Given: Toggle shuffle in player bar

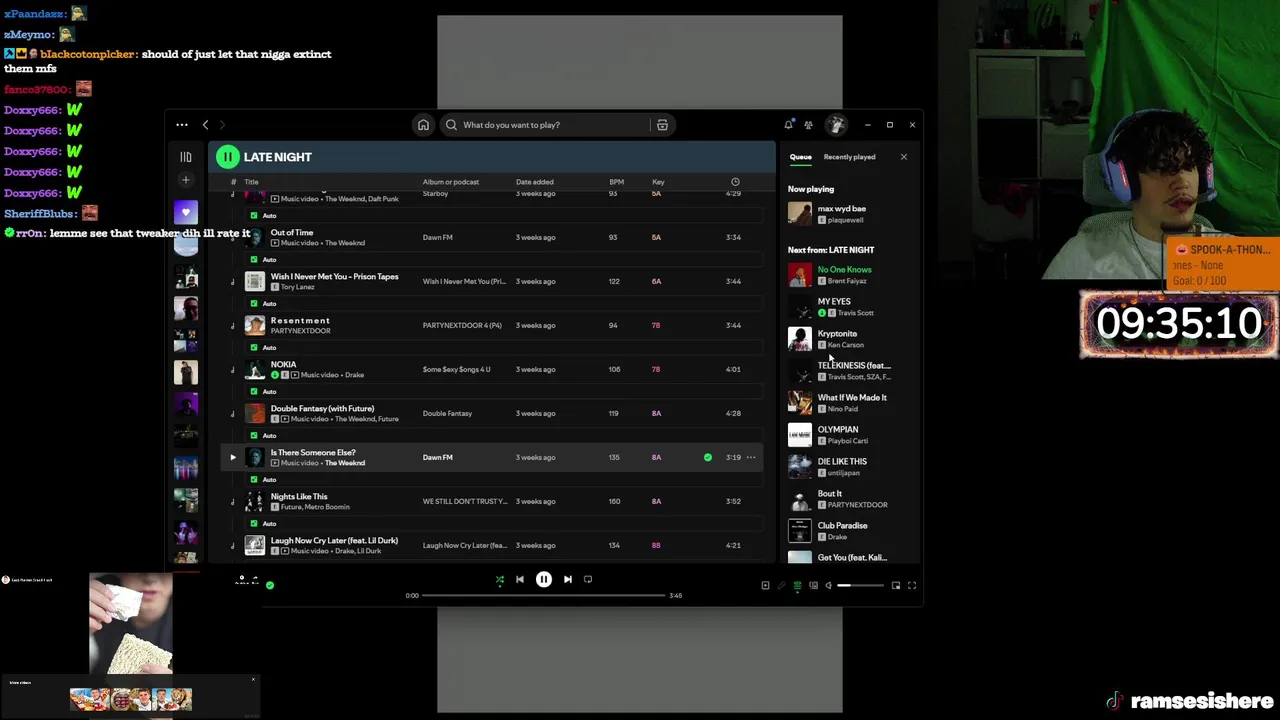Looking at the screenshot, I should [x=500, y=579].
